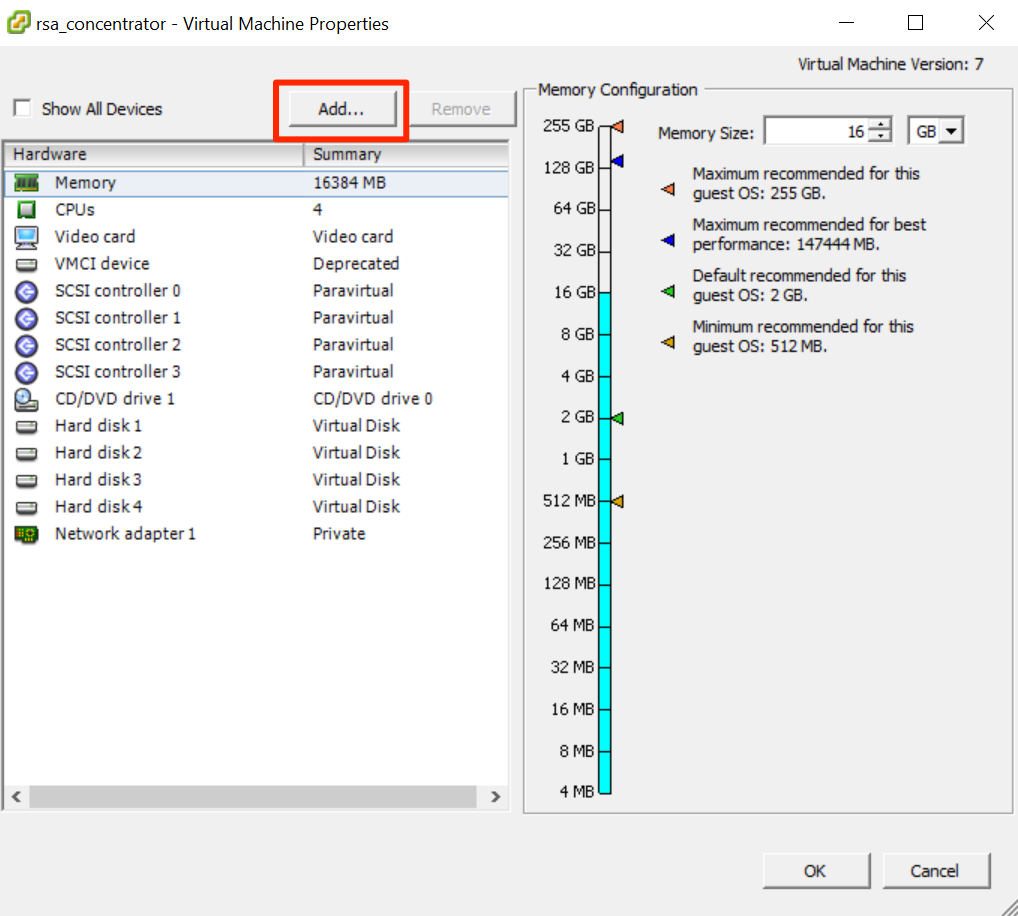The width and height of the screenshot is (1018, 916).
Task: Click the Hard disk 1 icon
Action: (27, 426)
